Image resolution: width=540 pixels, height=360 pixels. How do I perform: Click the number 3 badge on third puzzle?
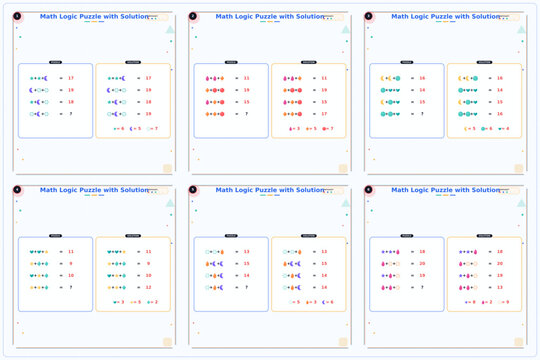(368, 16)
